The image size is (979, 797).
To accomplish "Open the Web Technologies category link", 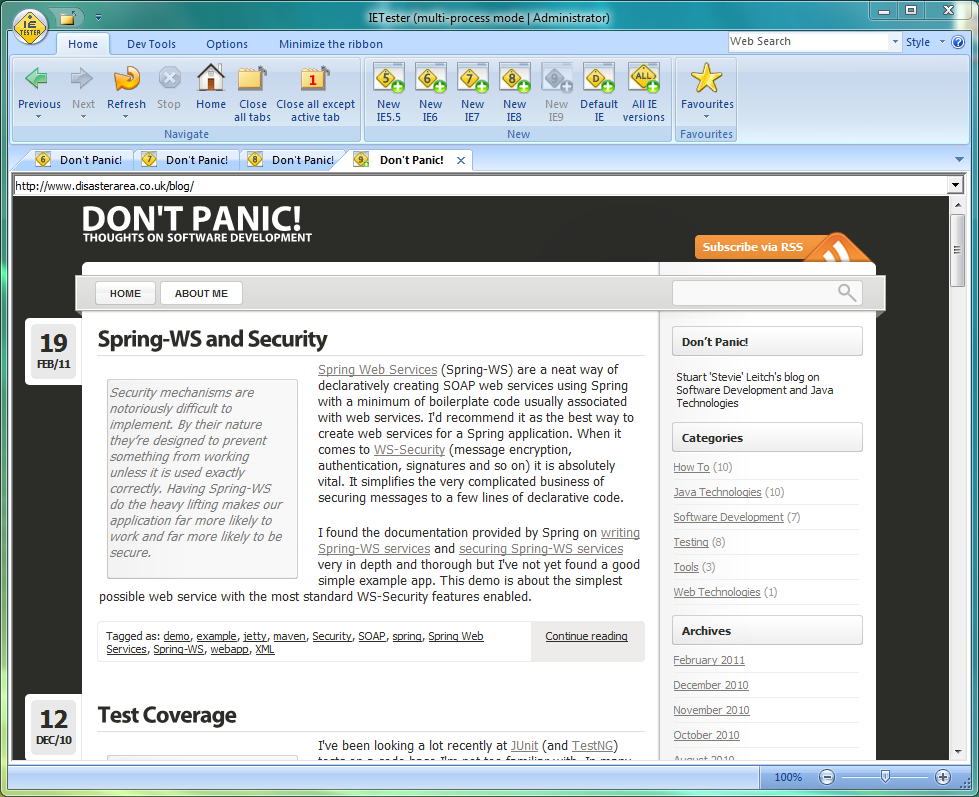I will click(x=717, y=592).
